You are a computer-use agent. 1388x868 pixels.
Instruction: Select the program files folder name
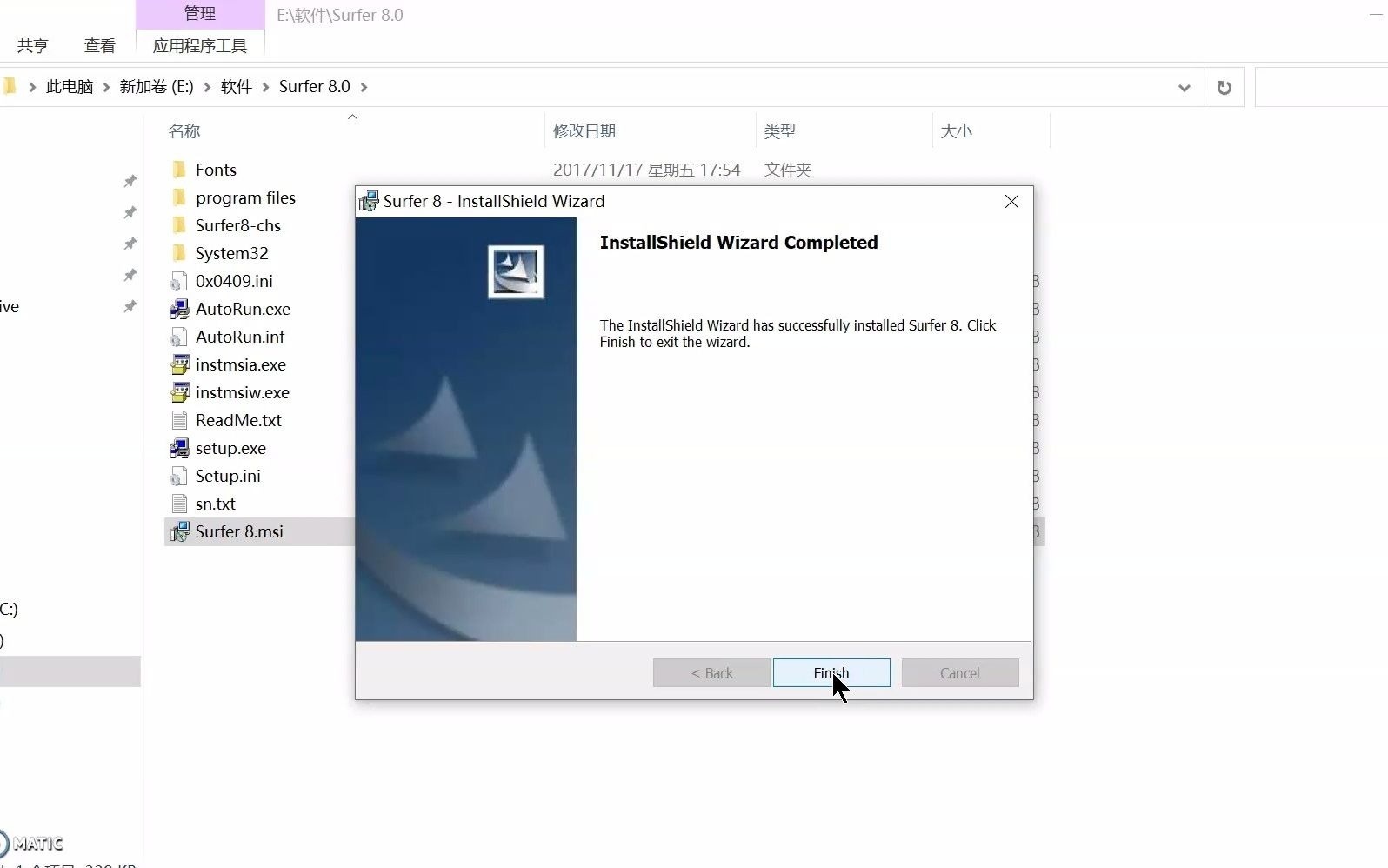pos(245,197)
